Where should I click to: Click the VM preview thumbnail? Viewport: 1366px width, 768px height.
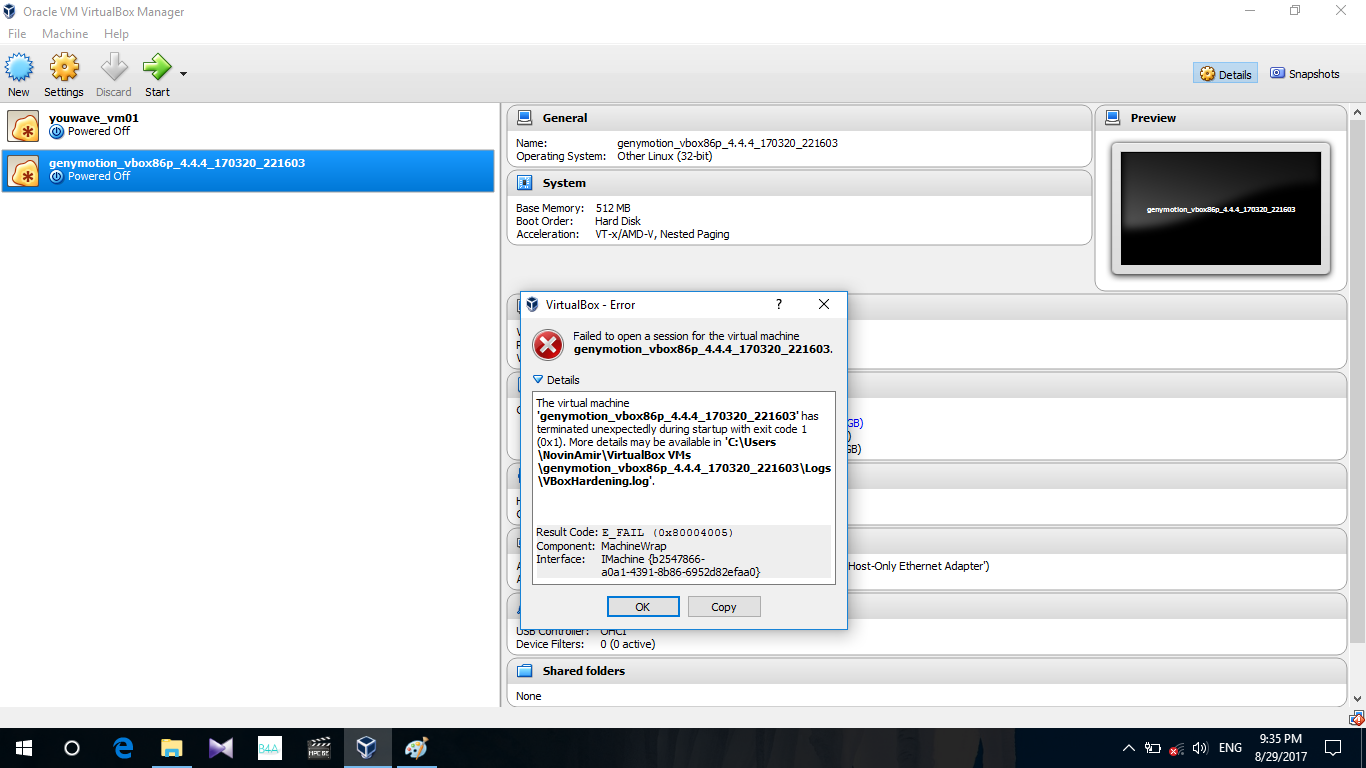pos(1220,209)
